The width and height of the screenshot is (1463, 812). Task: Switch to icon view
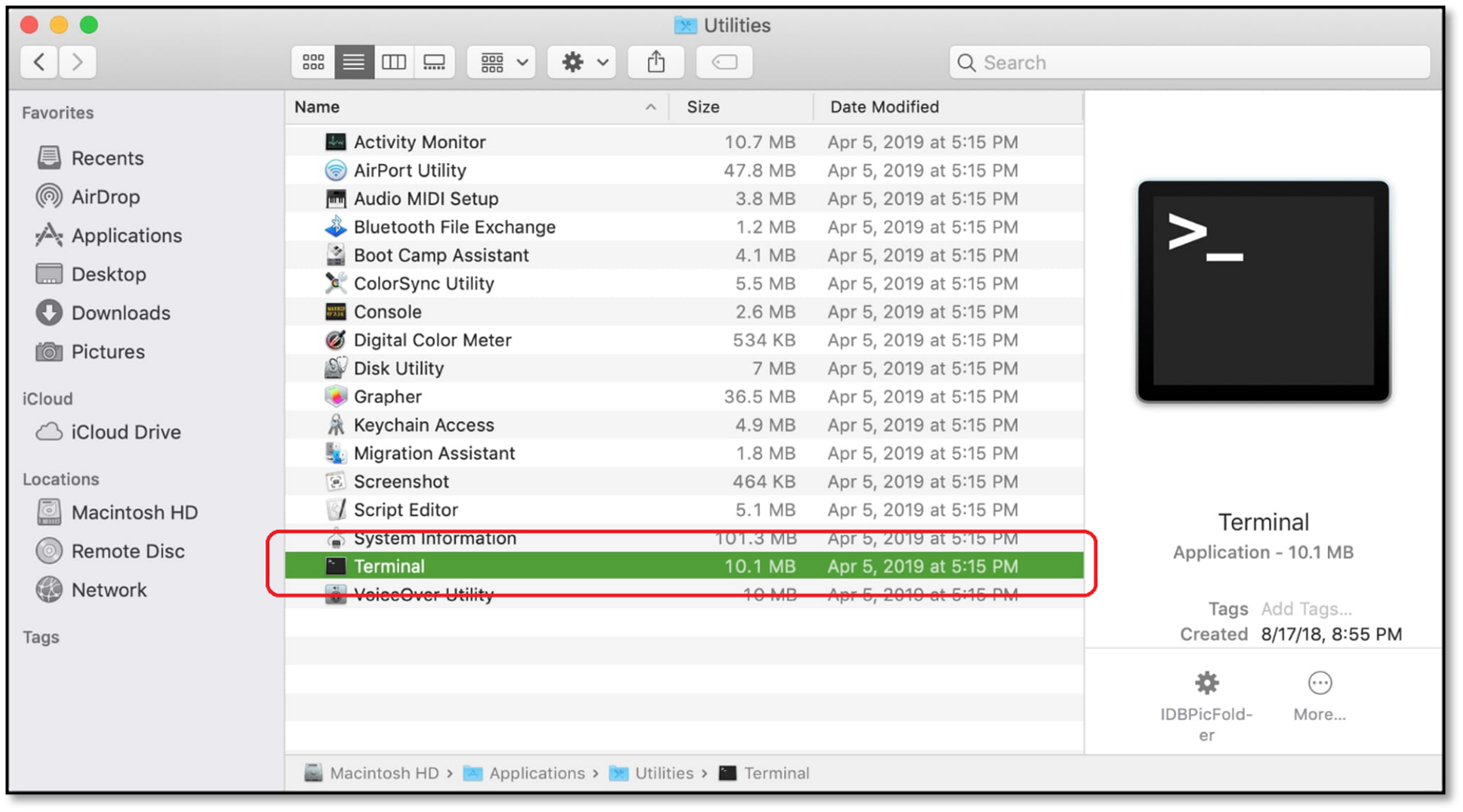pyautogui.click(x=314, y=62)
